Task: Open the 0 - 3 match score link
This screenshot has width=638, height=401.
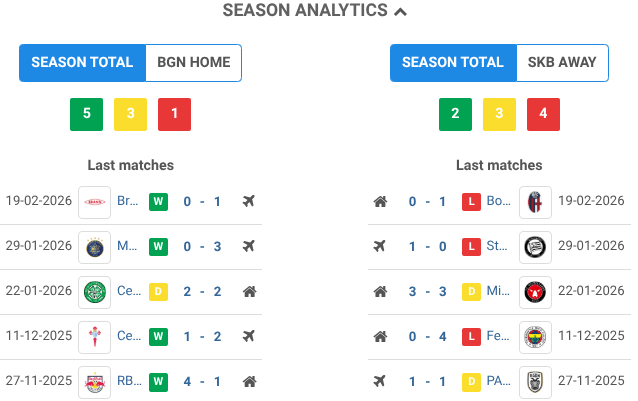Action: (x=202, y=247)
